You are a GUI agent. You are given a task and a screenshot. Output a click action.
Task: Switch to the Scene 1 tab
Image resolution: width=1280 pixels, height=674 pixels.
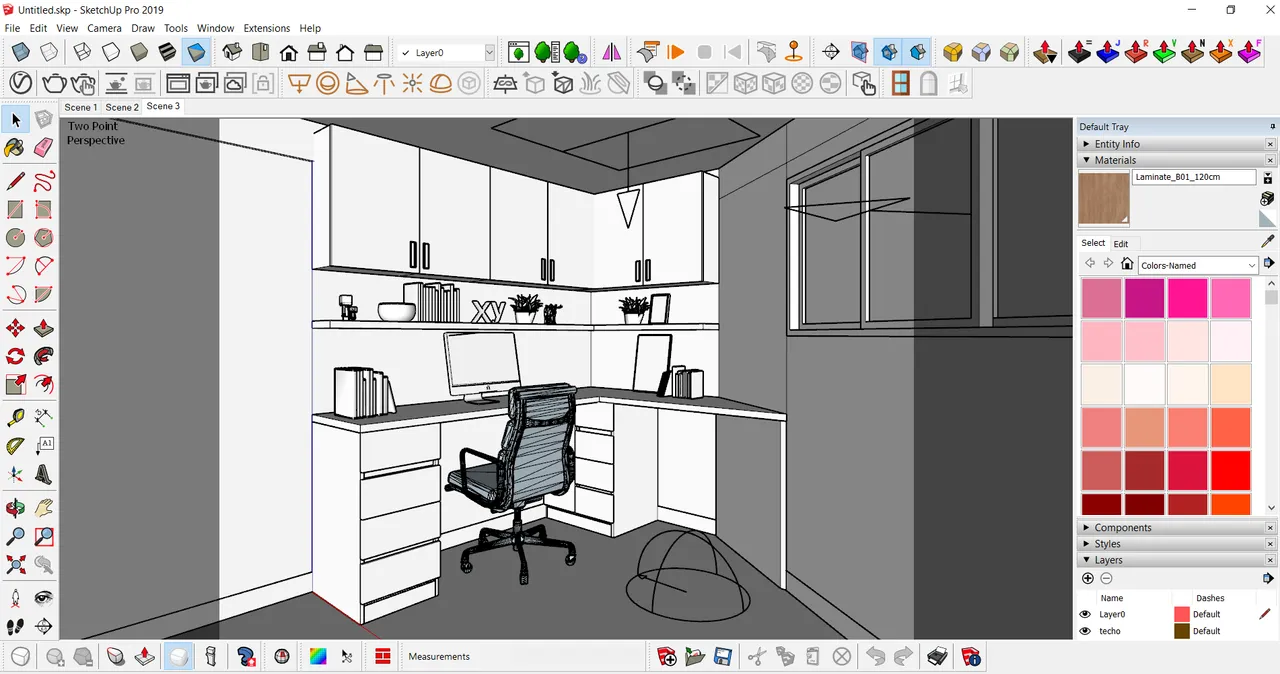click(81, 107)
